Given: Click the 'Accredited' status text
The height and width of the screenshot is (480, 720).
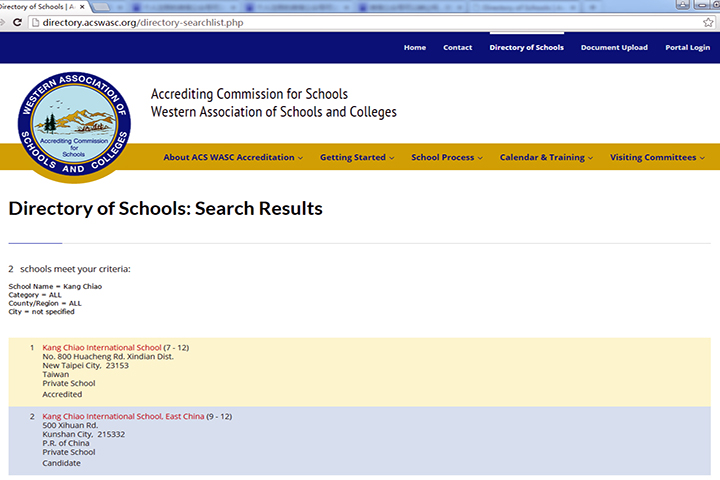Looking at the screenshot, I should 62,395.
